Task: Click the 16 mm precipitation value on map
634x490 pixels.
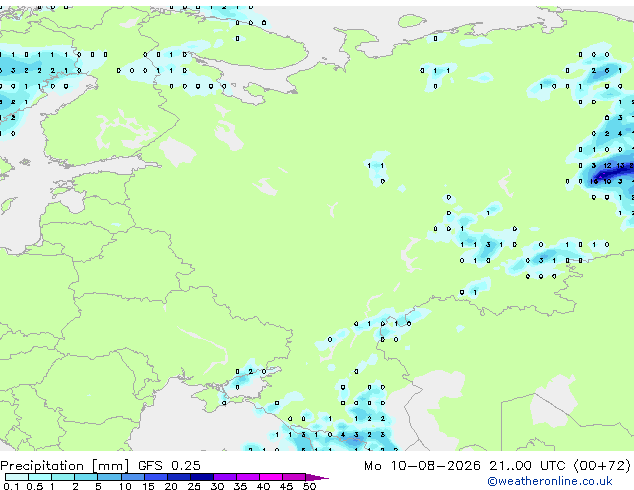Action: [594, 182]
